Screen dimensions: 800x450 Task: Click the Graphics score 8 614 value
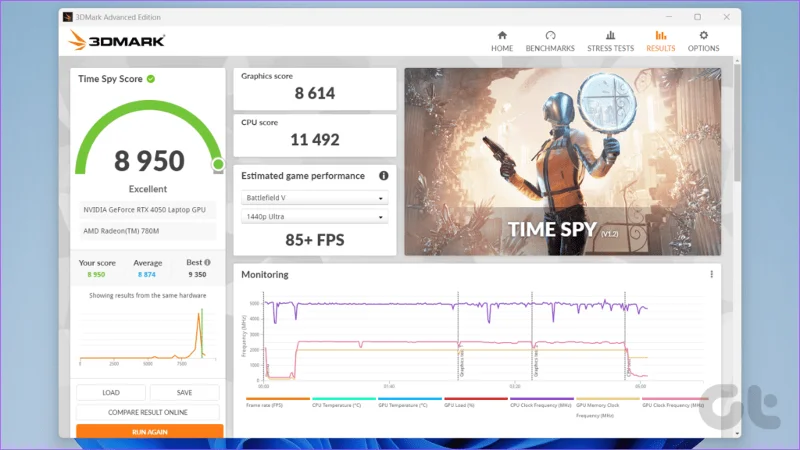(x=315, y=93)
